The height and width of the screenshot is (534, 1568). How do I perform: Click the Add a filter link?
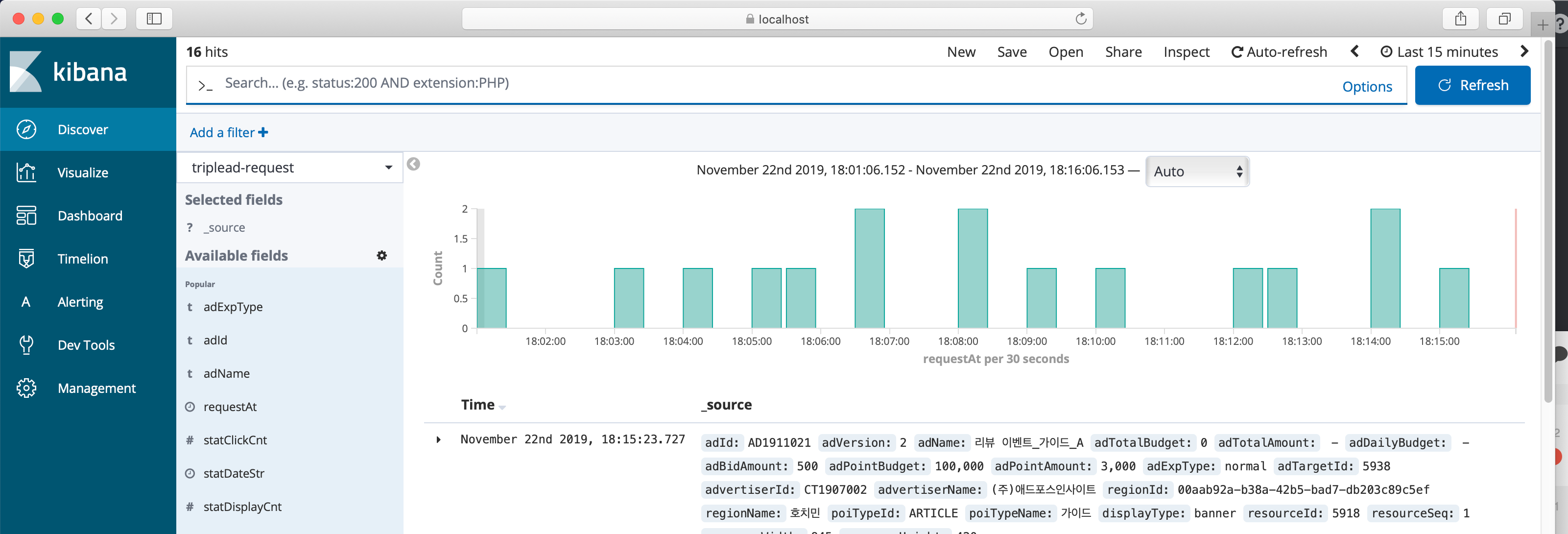[228, 133]
